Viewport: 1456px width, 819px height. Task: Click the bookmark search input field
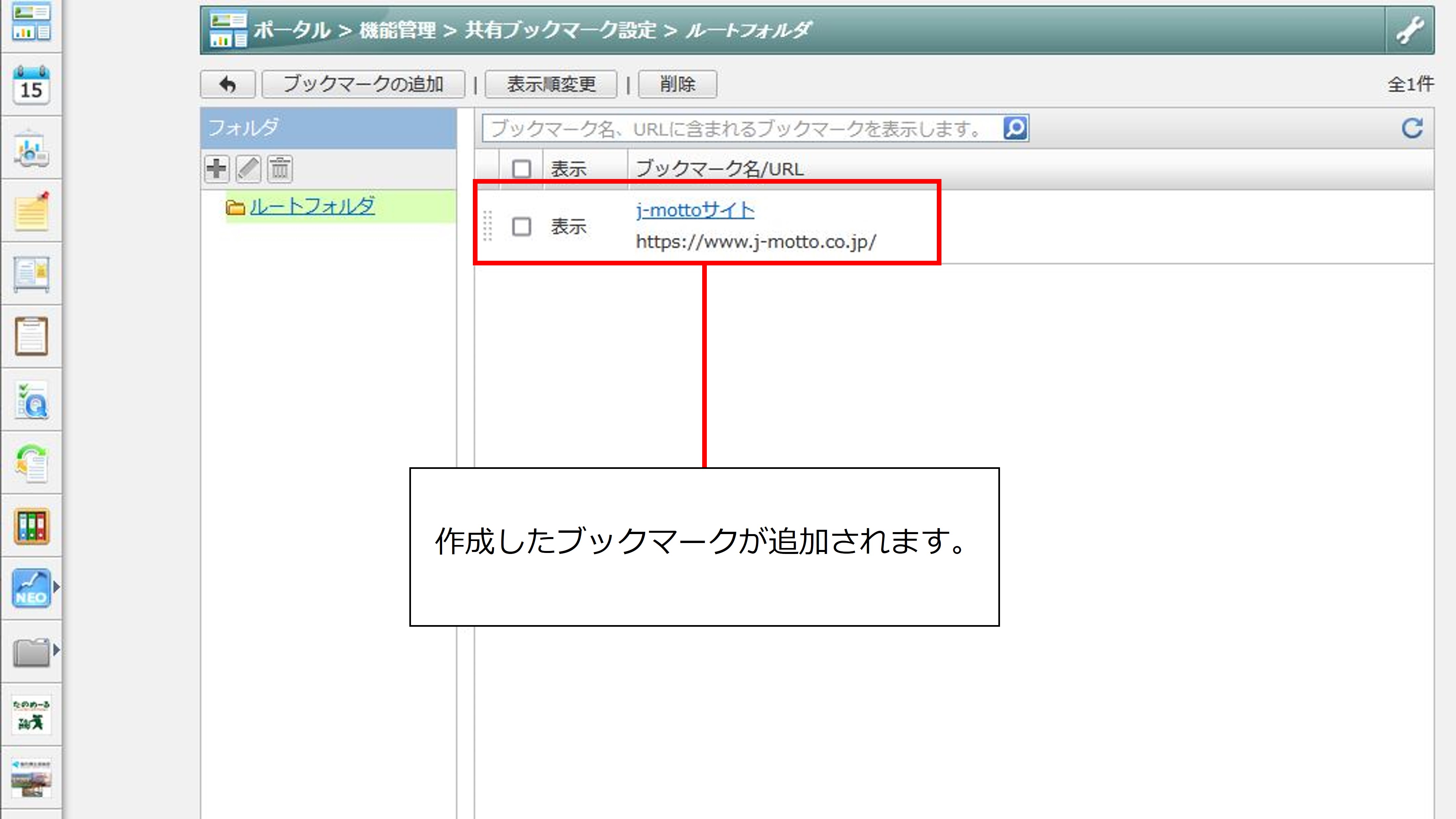tap(741, 129)
